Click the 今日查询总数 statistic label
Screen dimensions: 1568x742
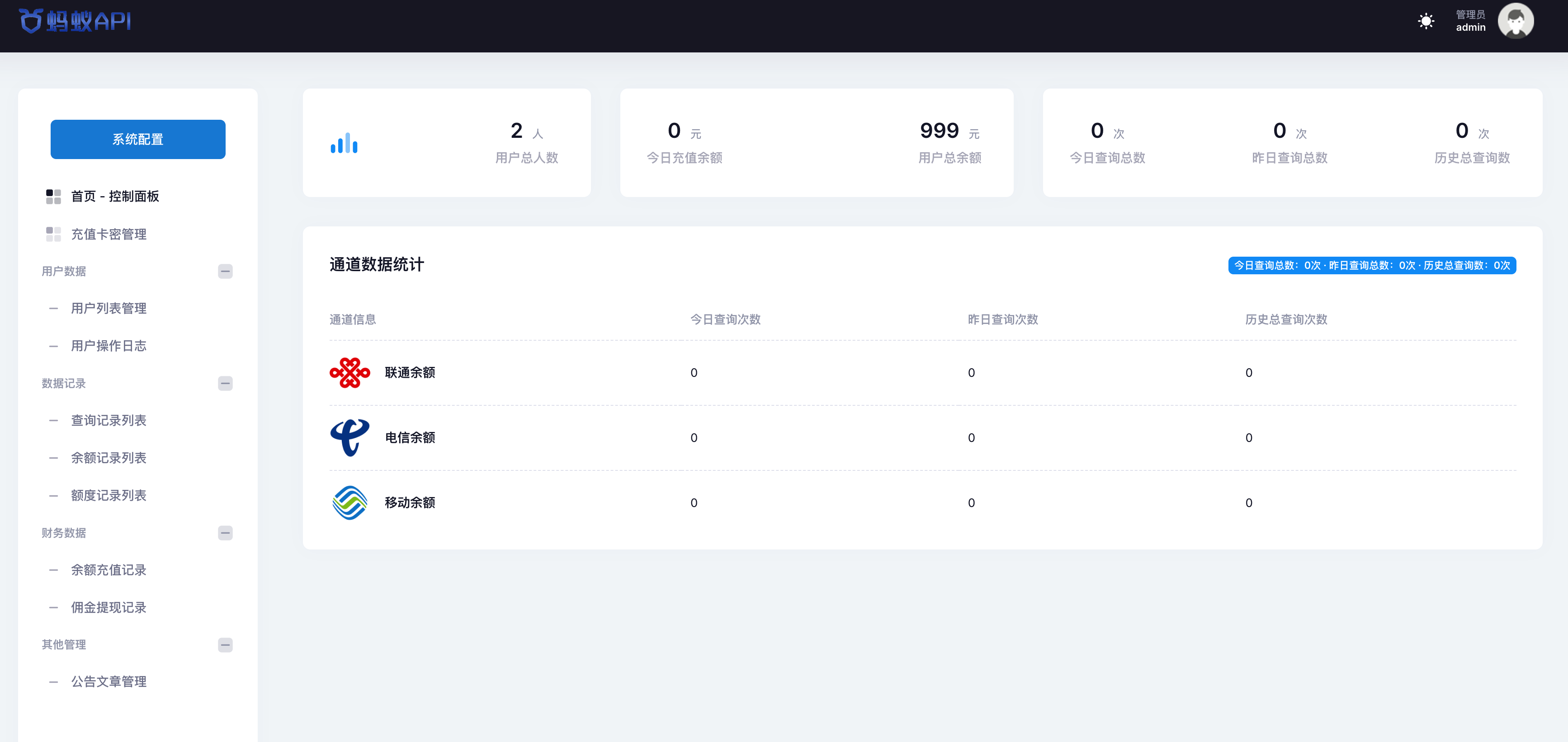coord(1107,158)
